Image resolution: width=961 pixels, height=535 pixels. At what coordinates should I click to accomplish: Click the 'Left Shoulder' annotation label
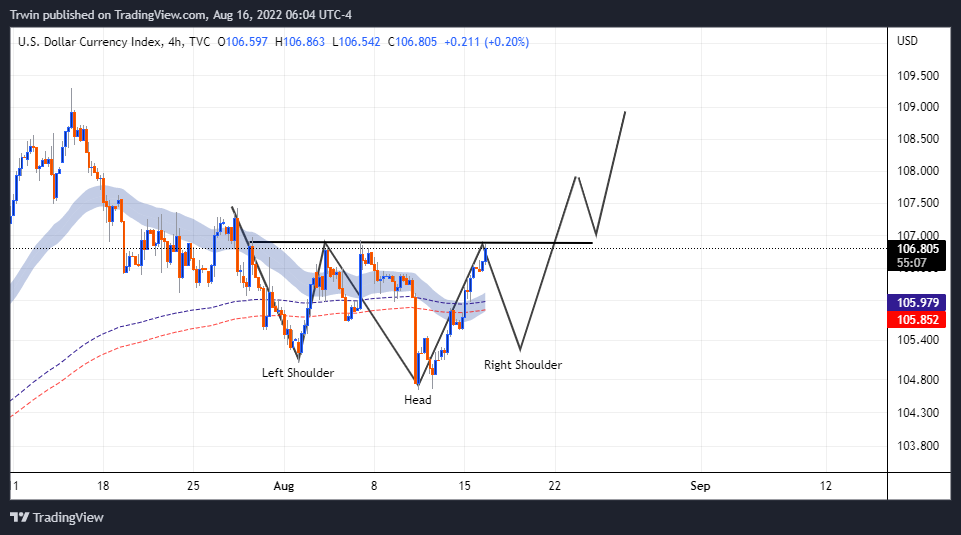[x=298, y=373]
